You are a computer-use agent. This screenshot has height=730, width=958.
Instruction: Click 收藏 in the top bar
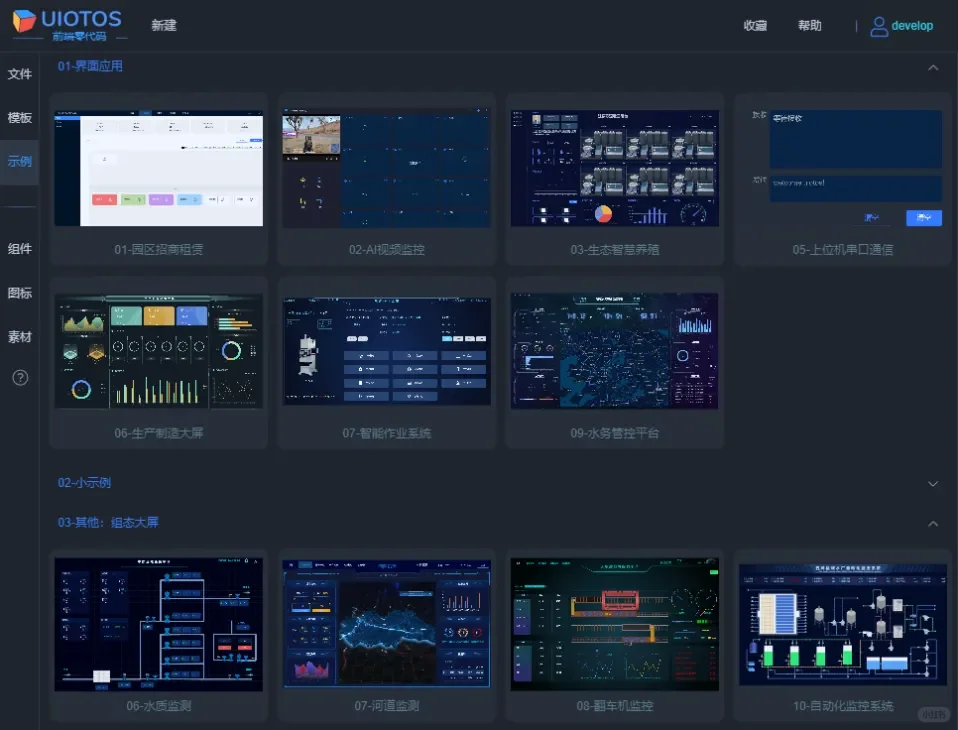[x=755, y=25]
